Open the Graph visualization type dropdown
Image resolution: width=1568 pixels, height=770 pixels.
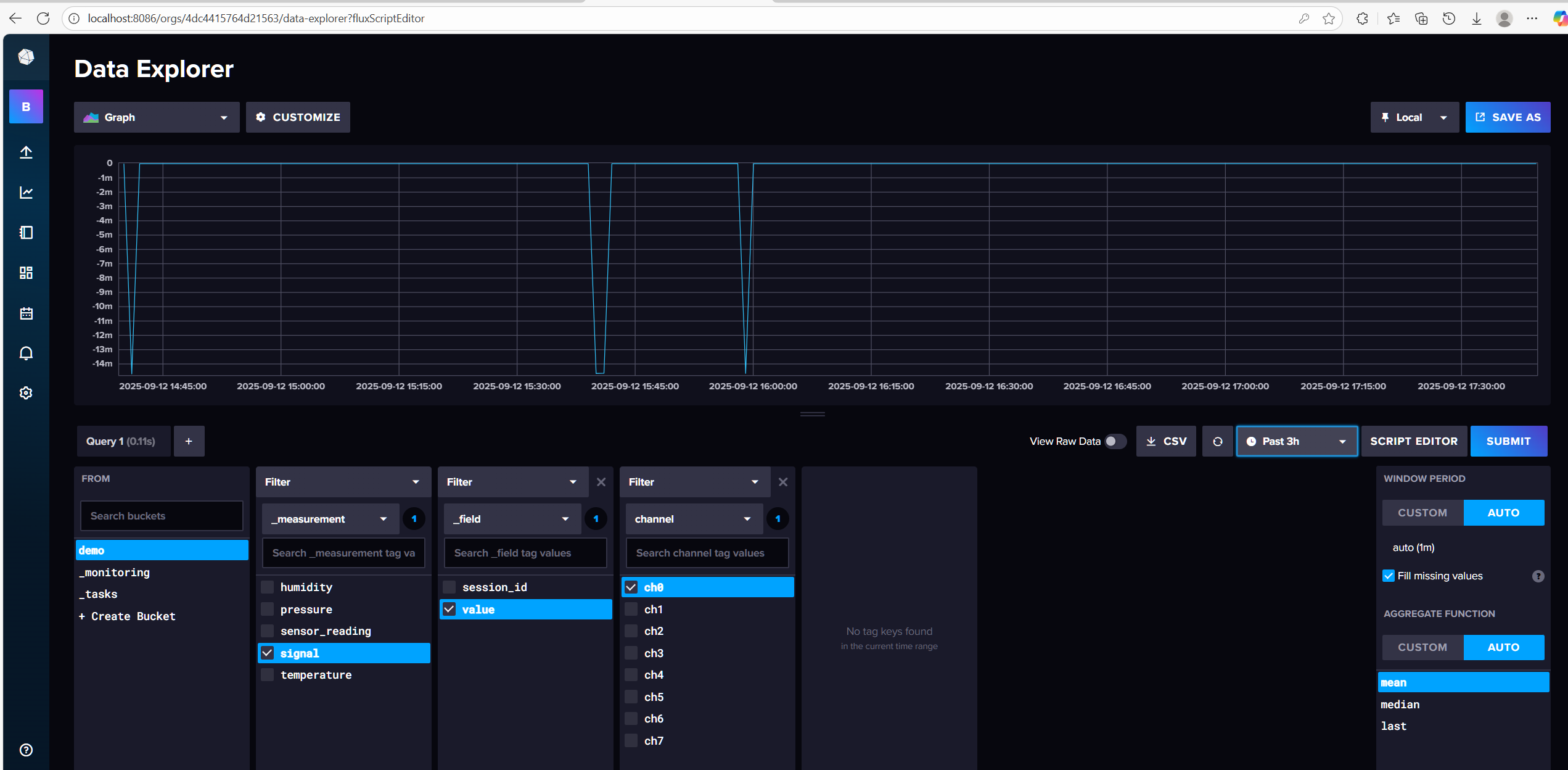coord(157,117)
